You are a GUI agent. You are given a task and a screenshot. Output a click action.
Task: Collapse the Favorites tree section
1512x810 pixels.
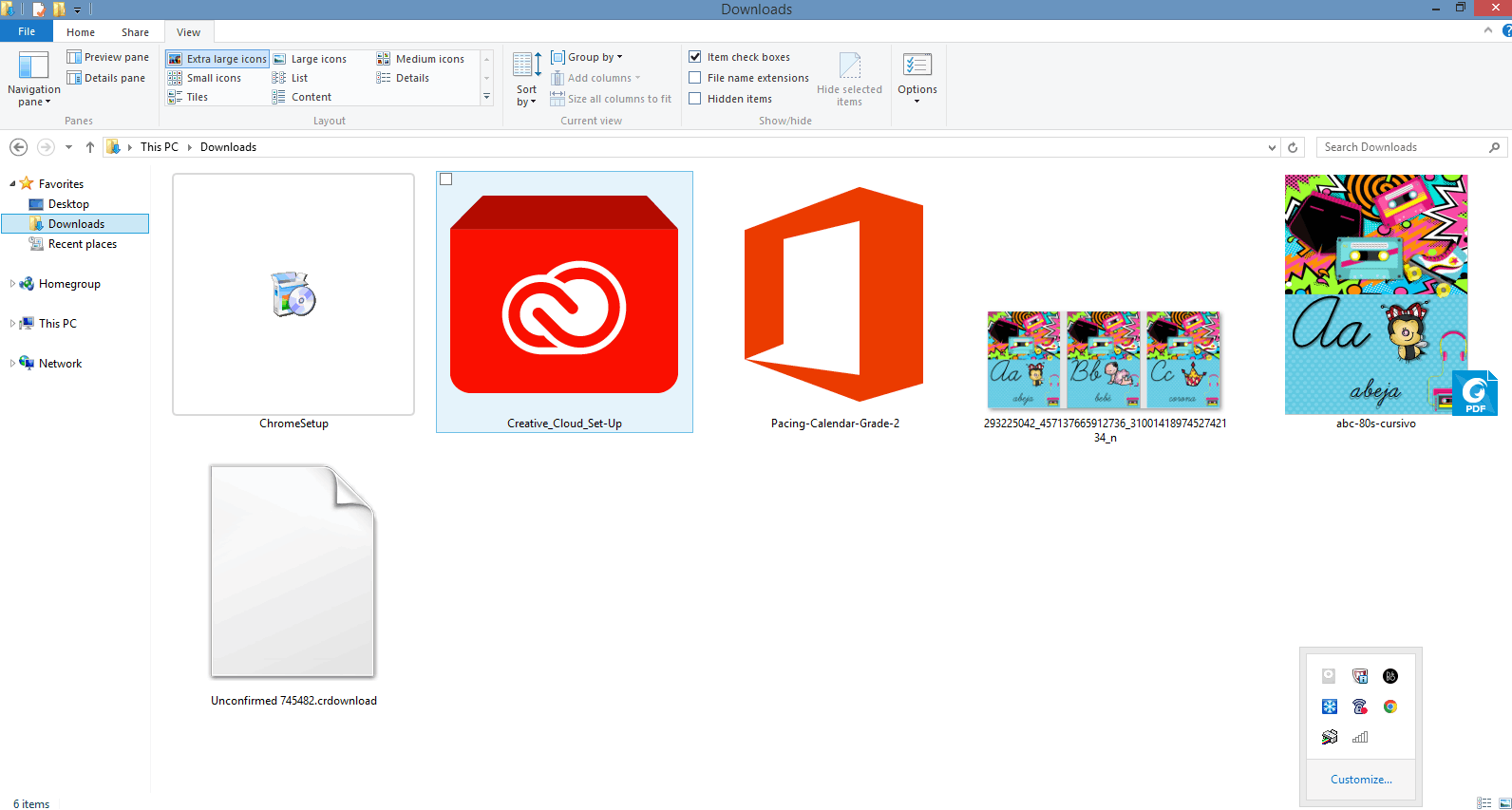coord(12,184)
